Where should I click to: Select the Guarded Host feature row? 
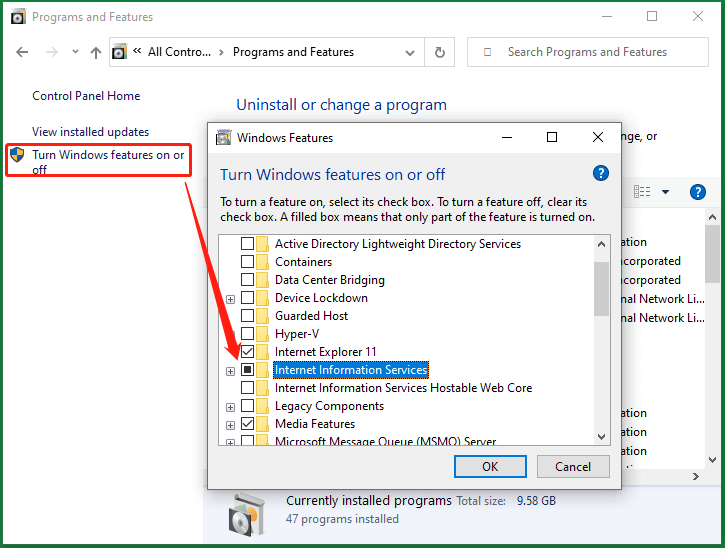coord(311,316)
